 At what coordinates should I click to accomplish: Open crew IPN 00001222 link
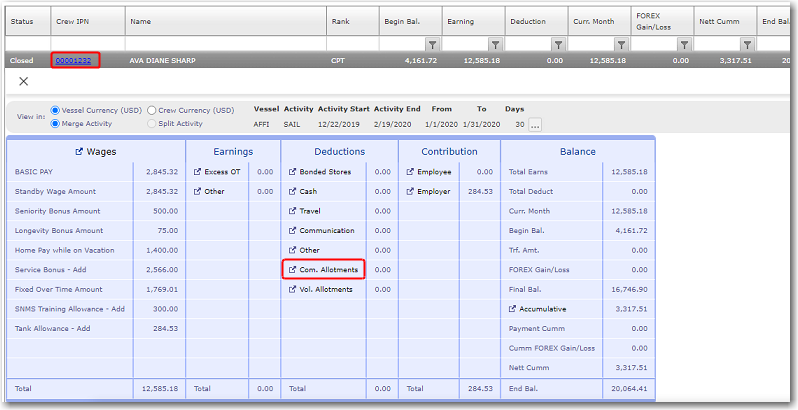[76, 61]
